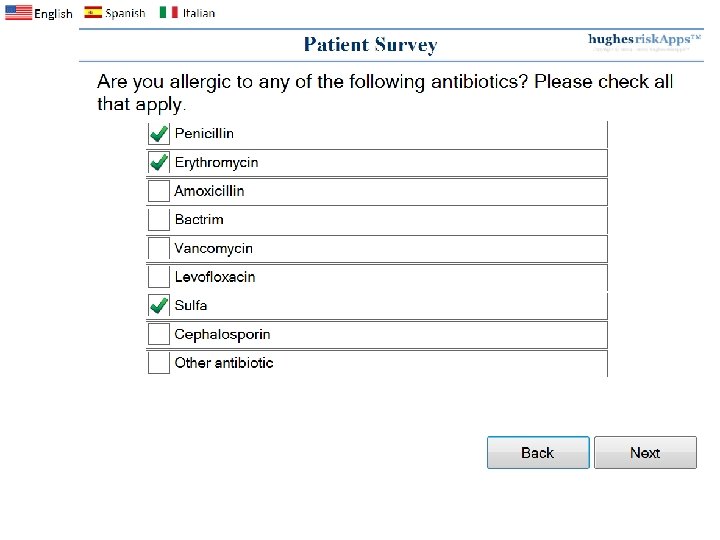
Task: Click the Italian flag icon
Action: pos(169,13)
